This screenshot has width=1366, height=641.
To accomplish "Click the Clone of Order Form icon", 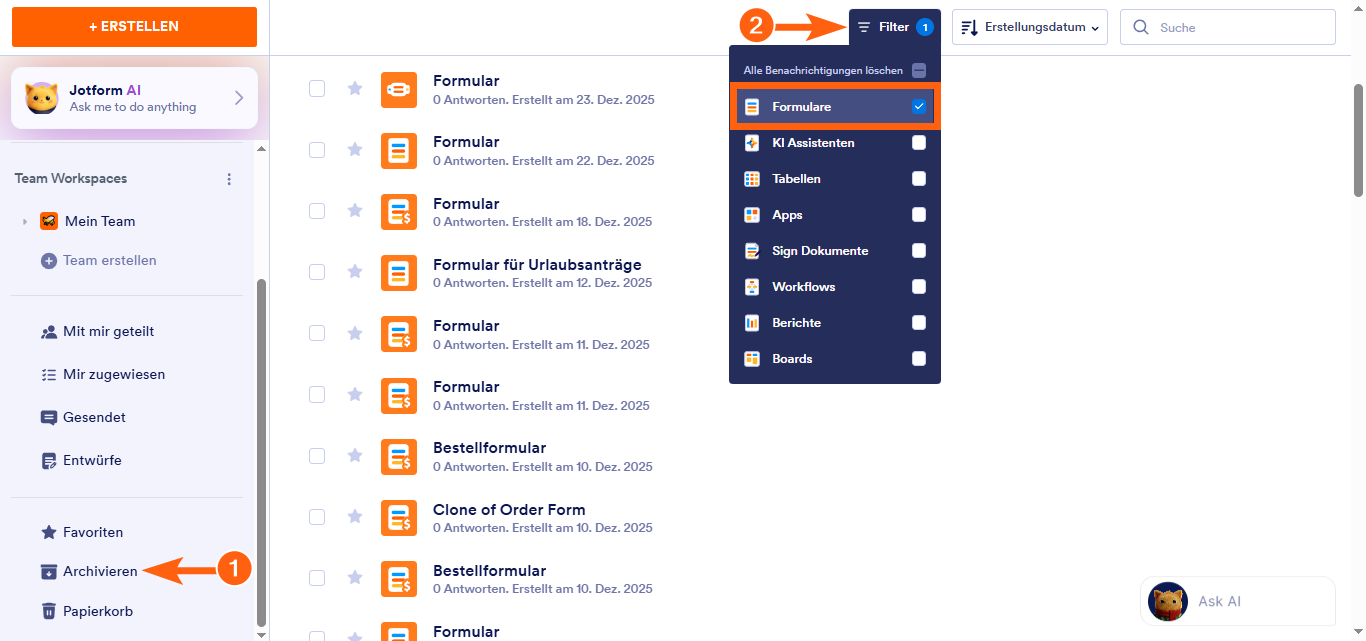I will click(399, 518).
